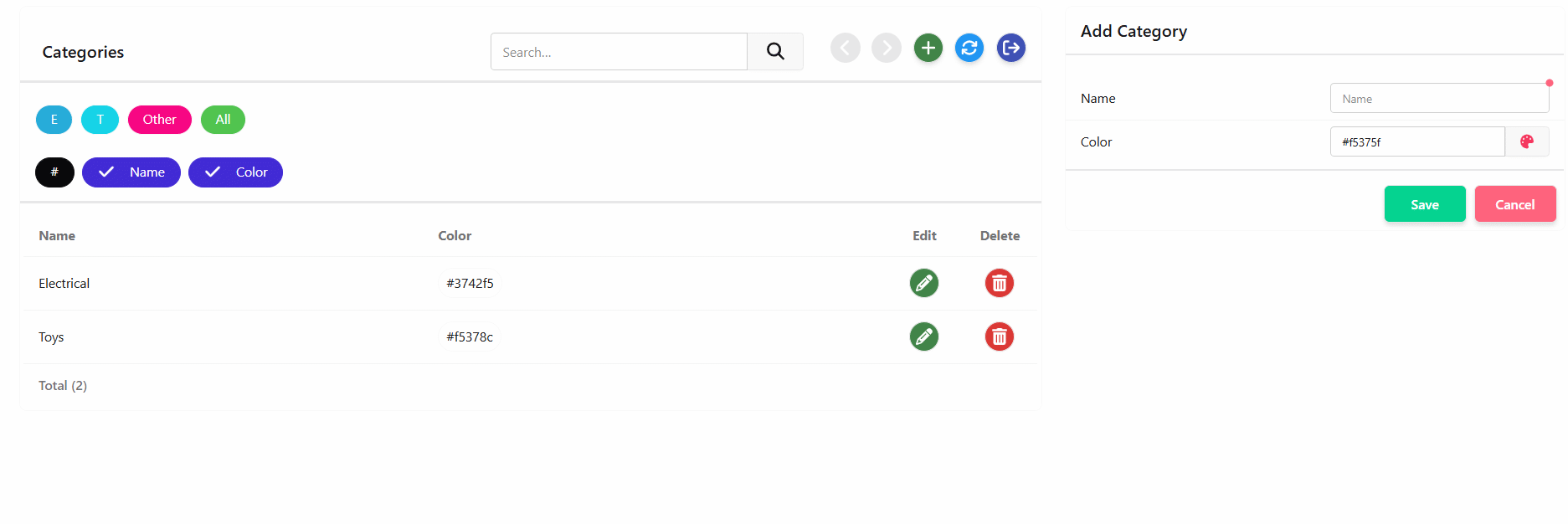
Task: Click the green add category plus icon
Action: (x=928, y=48)
